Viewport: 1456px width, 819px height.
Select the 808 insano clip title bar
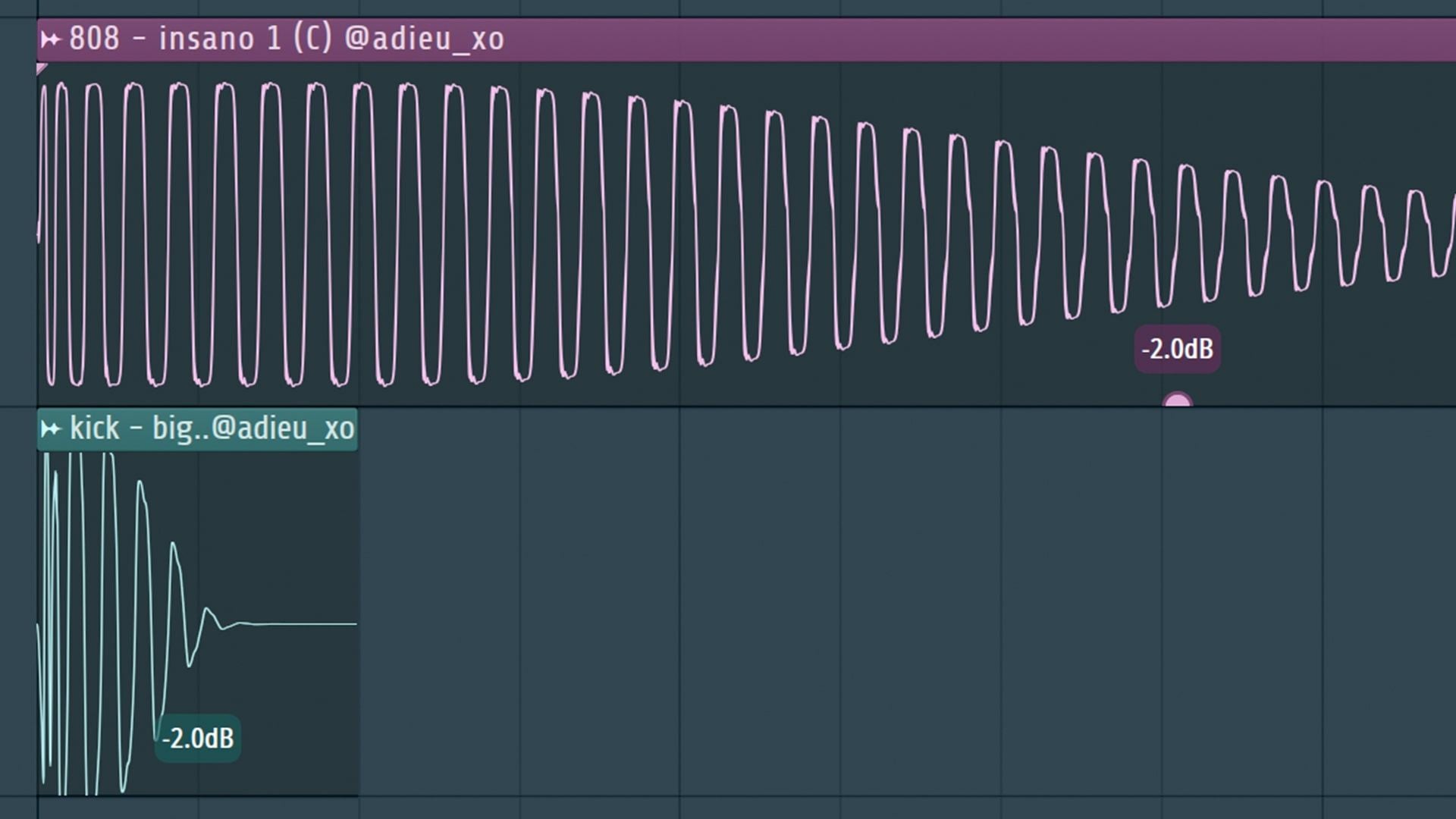[x=910, y=39]
